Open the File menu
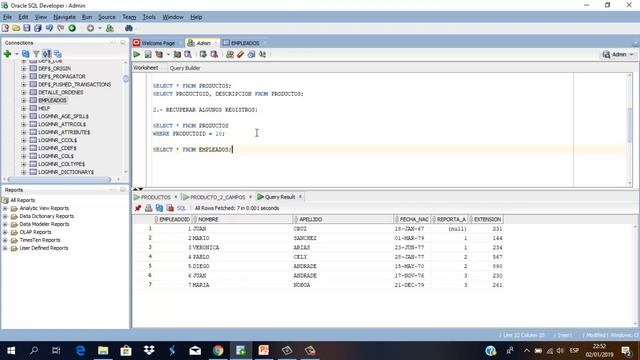Image resolution: width=640 pixels, height=360 pixels. point(7,17)
